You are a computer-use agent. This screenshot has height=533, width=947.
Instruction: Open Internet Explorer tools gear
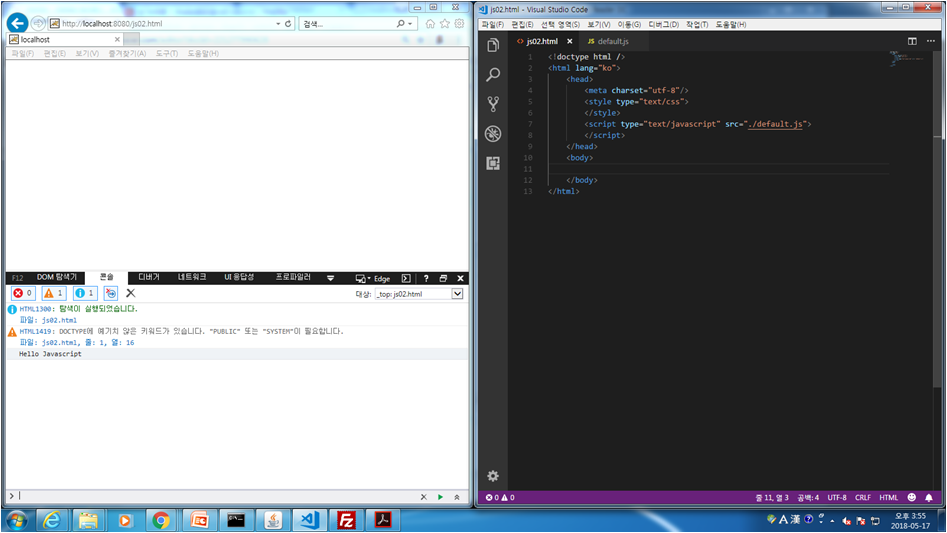(x=460, y=24)
